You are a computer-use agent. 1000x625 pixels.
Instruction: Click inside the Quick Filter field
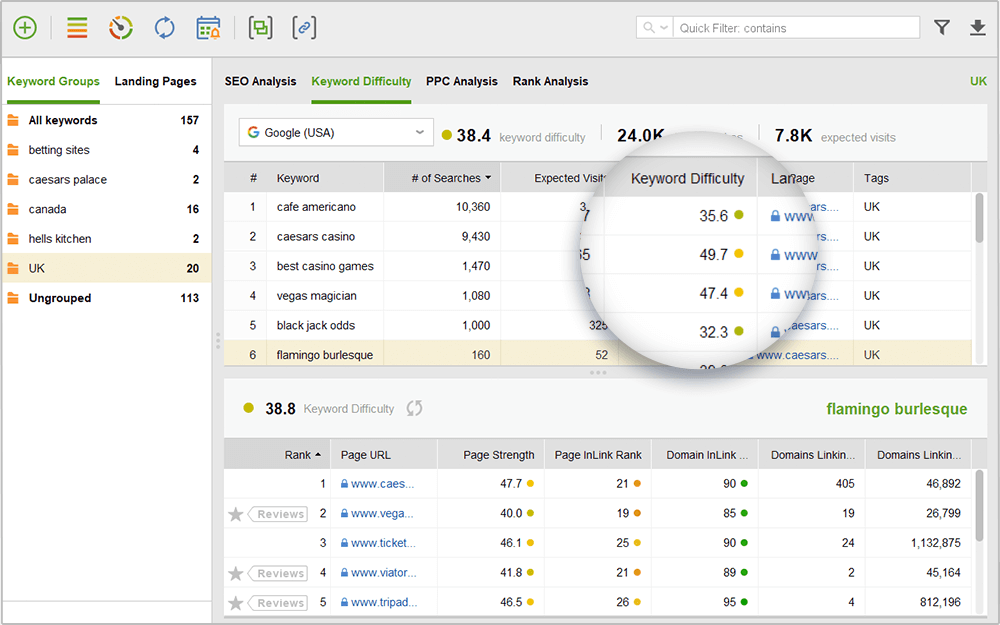(x=790, y=27)
